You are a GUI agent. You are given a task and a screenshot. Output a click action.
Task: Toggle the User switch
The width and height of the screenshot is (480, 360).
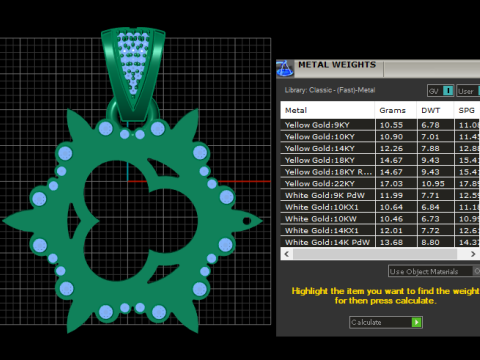coord(468,91)
